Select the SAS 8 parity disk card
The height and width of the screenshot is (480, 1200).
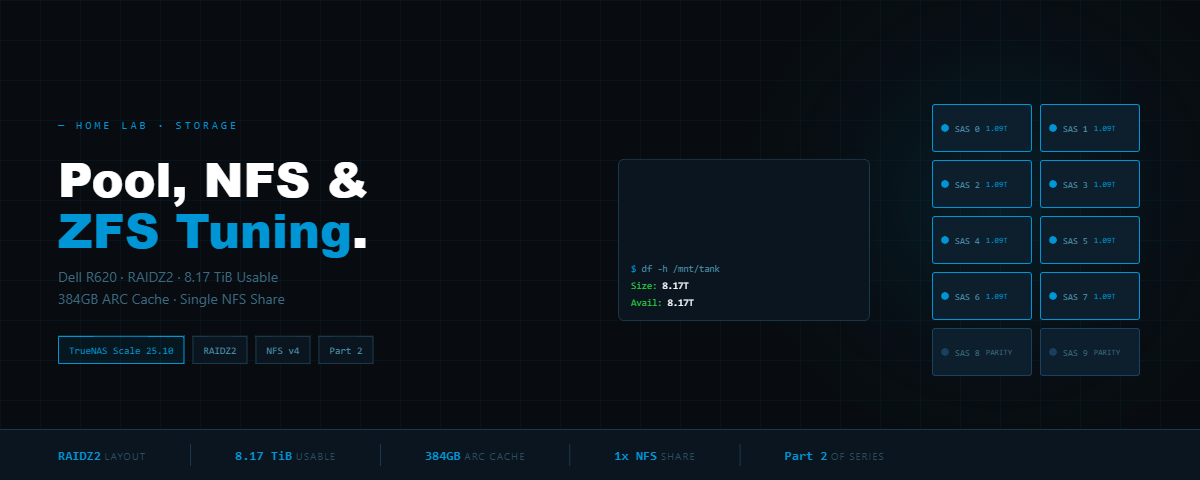pyautogui.click(x=982, y=352)
